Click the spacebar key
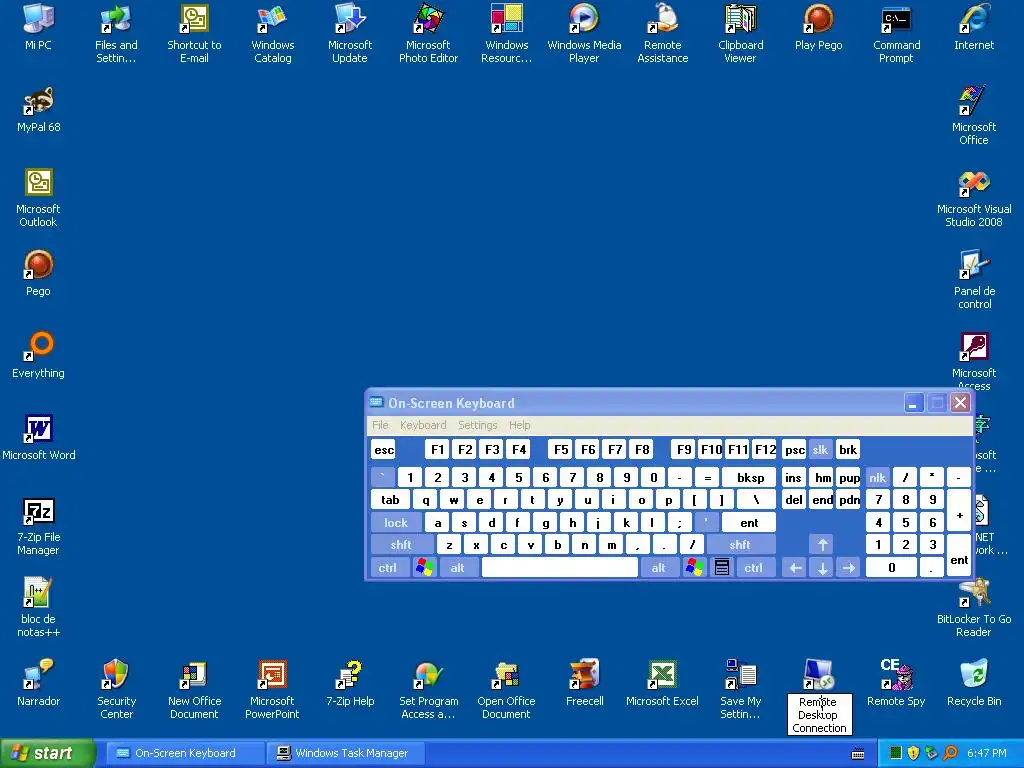Viewport: 1024px width, 768px height. pyautogui.click(x=560, y=568)
